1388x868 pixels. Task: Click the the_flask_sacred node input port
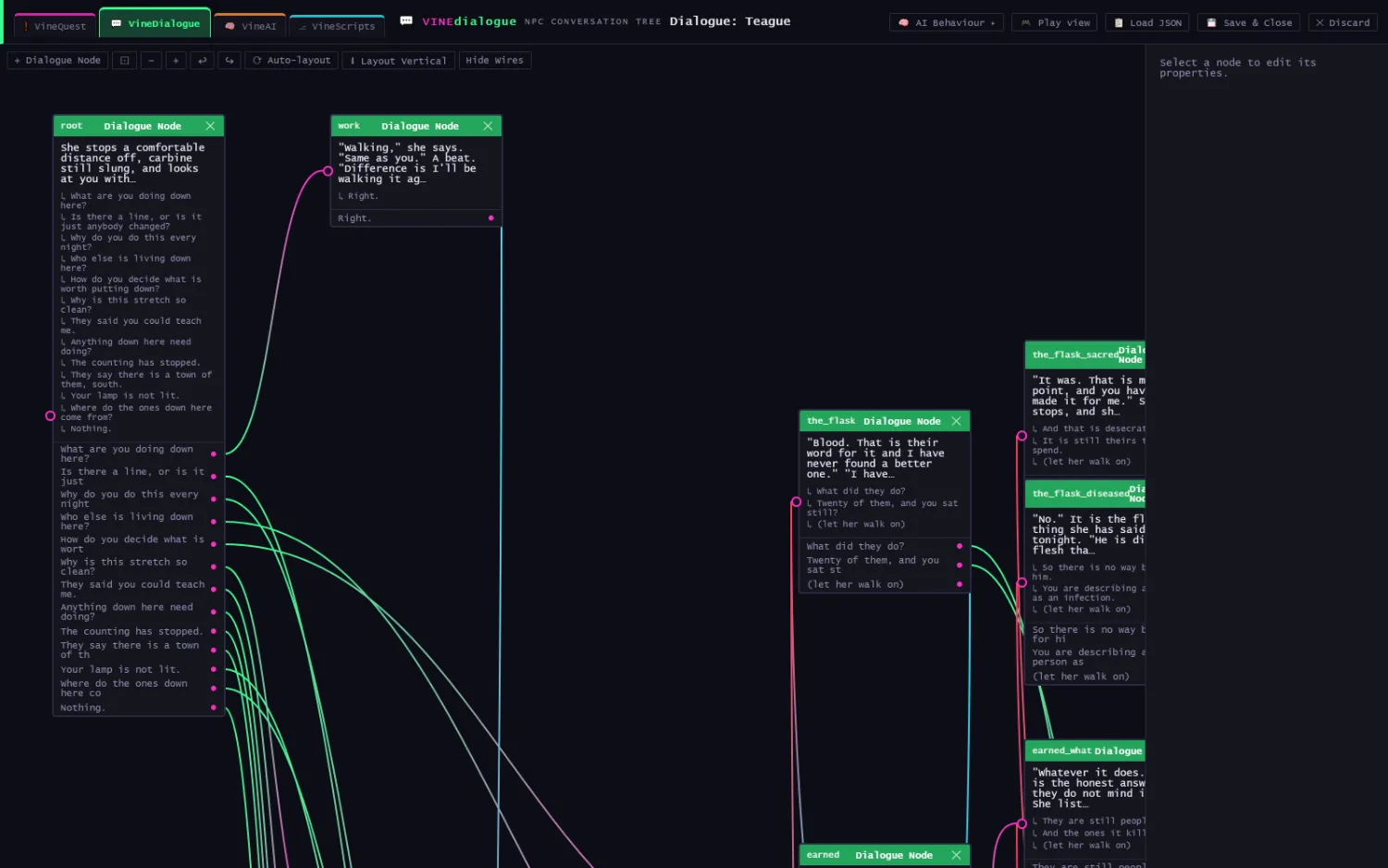[x=1022, y=436]
